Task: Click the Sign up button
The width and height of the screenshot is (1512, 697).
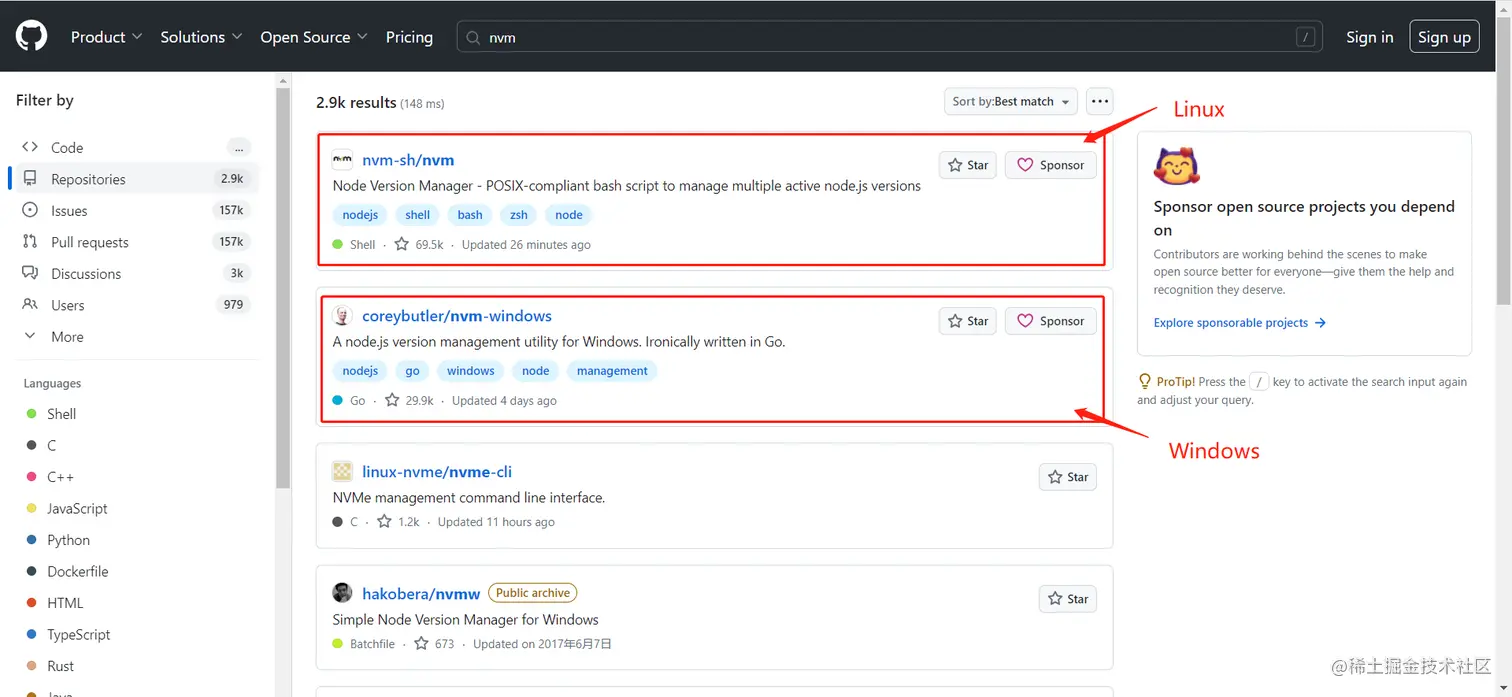Action: coord(1444,37)
